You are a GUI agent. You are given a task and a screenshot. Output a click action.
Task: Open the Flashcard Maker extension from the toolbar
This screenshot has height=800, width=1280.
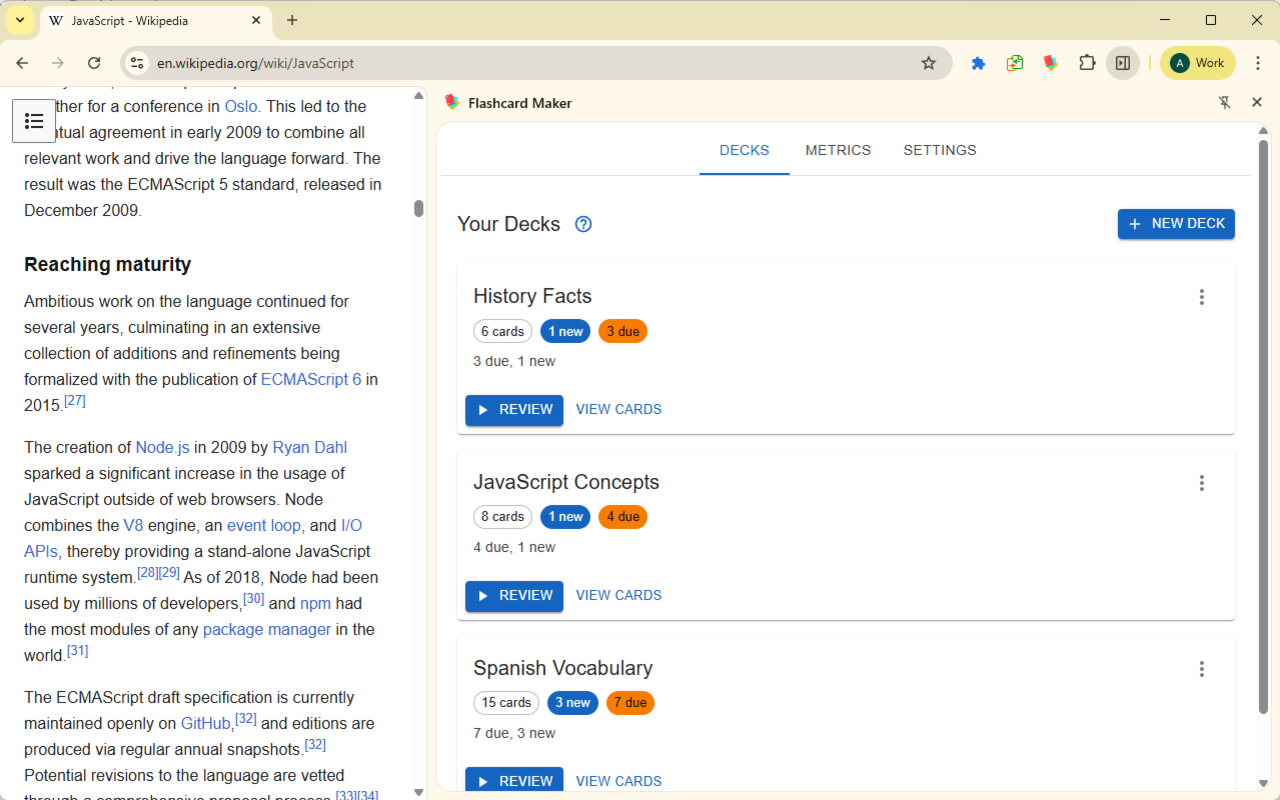pos(1050,62)
